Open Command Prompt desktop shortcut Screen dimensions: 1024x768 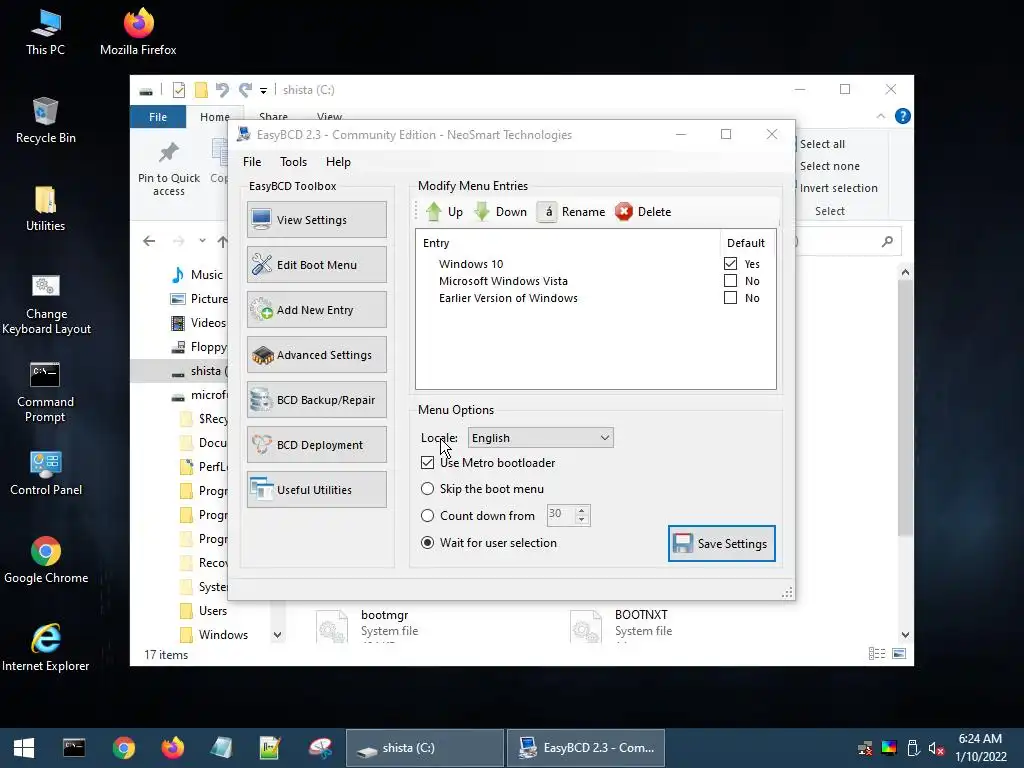coord(45,392)
